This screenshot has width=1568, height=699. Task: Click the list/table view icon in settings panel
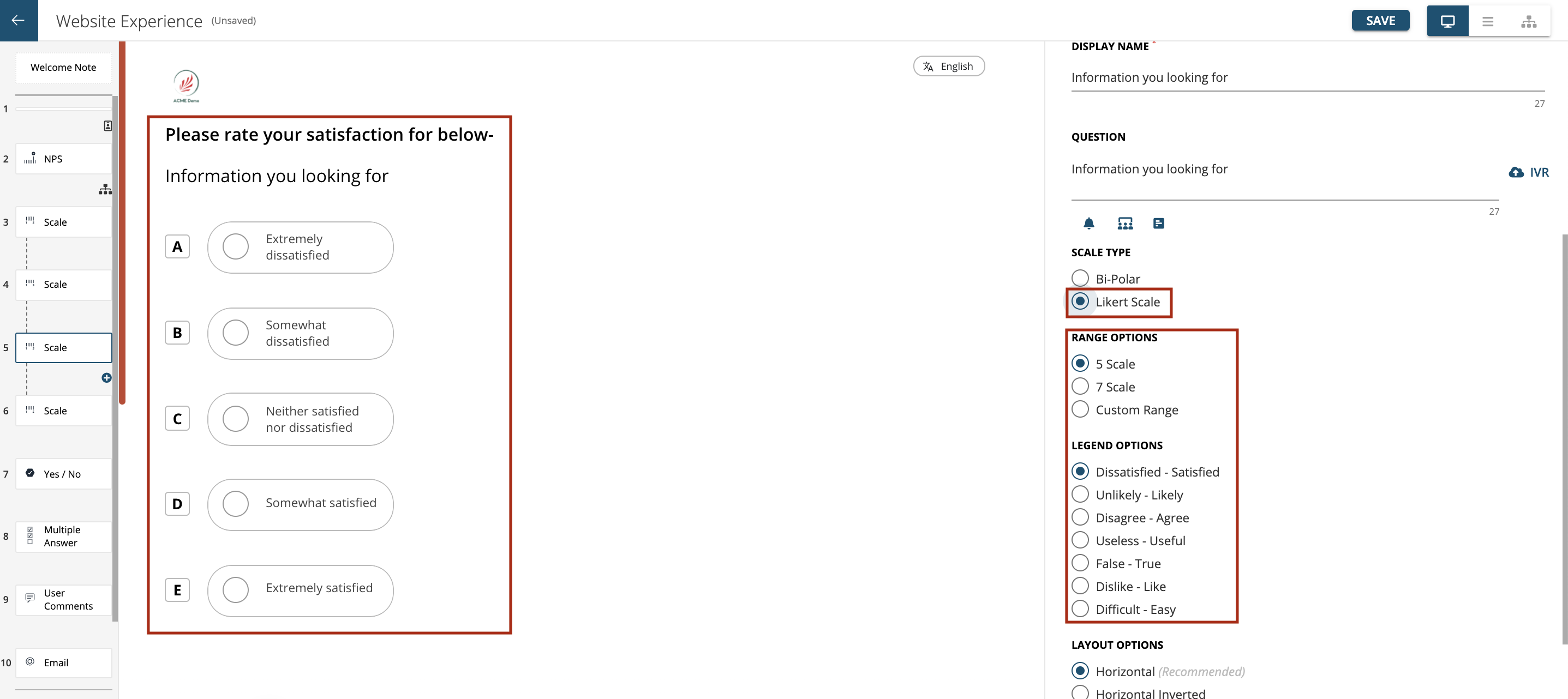(1159, 222)
